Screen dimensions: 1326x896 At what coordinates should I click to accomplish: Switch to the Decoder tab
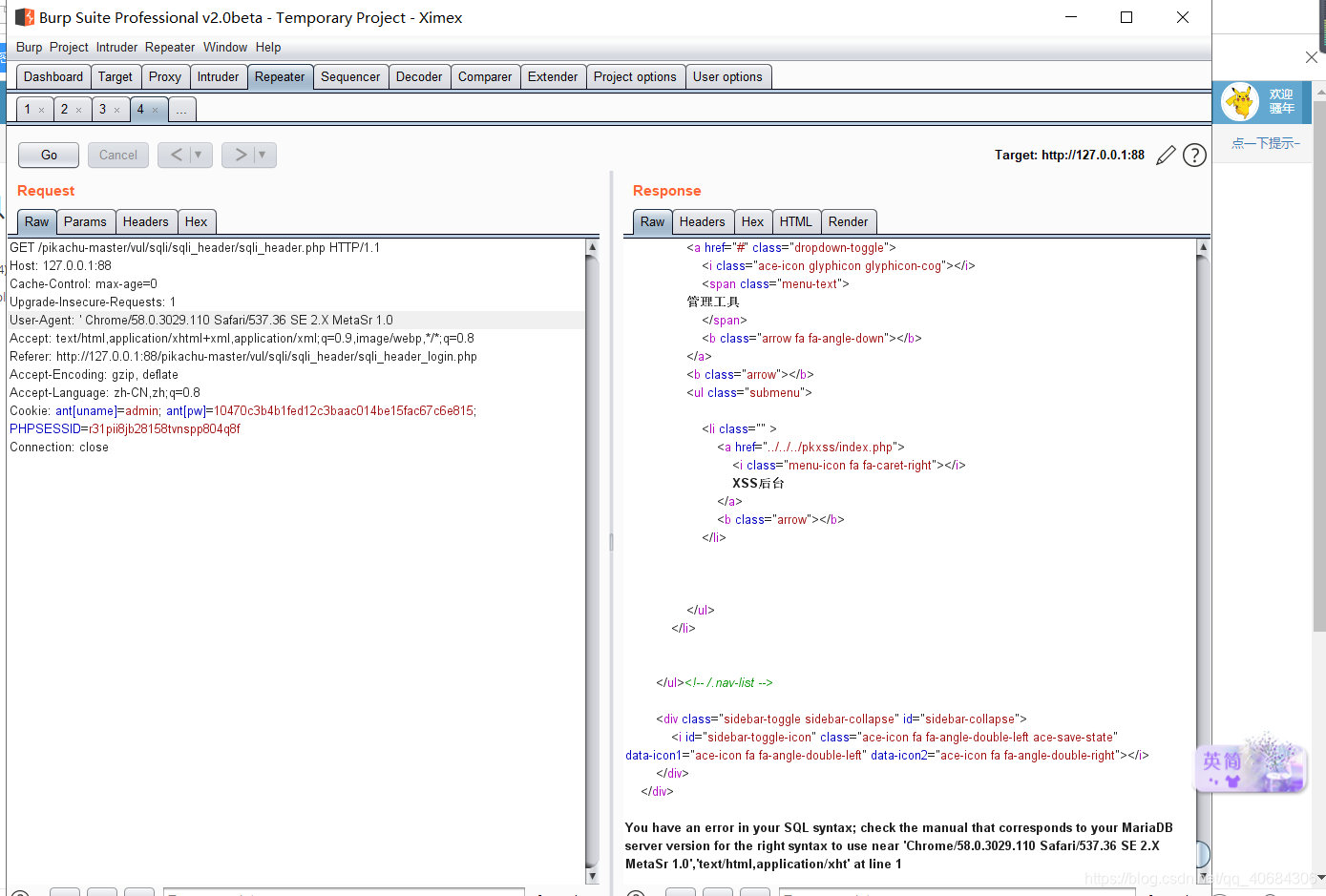click(419, 77)
